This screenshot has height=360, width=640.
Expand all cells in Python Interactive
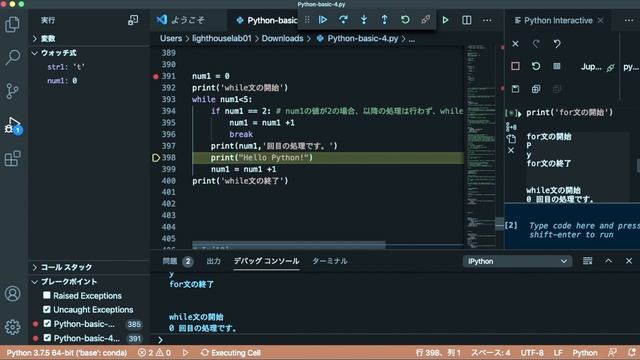(x=536, y=89)
